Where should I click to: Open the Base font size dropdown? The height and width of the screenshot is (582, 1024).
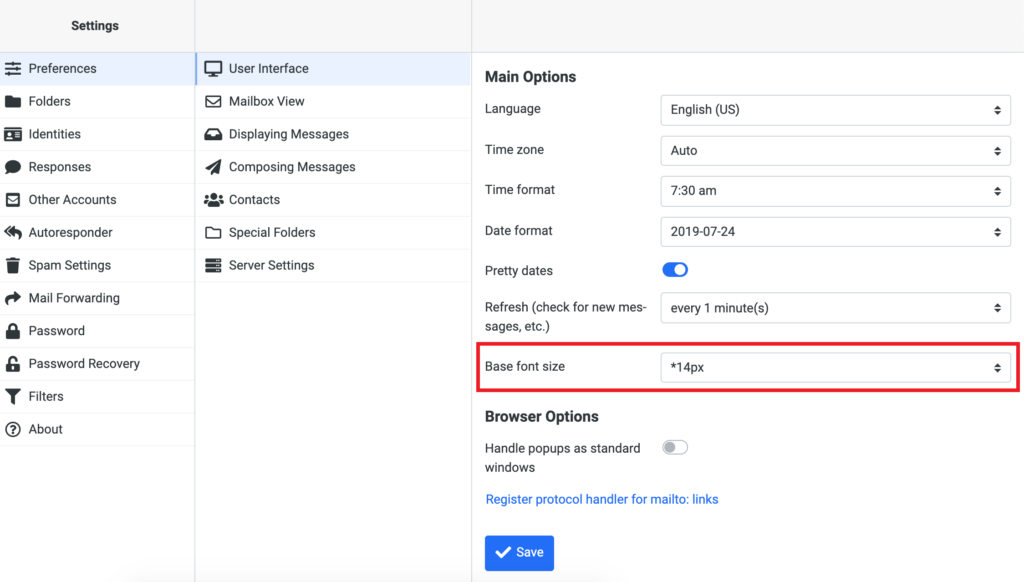[x=835, y=367]
